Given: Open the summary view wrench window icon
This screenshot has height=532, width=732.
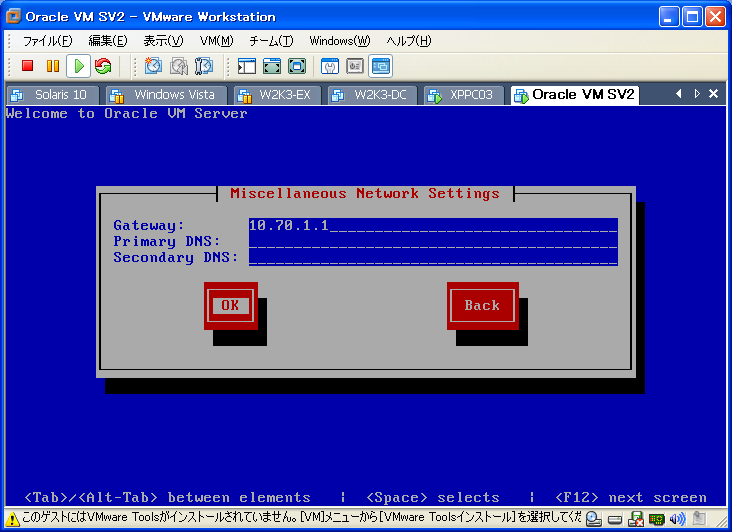Looking at the screenshot, I should [330, 66].
